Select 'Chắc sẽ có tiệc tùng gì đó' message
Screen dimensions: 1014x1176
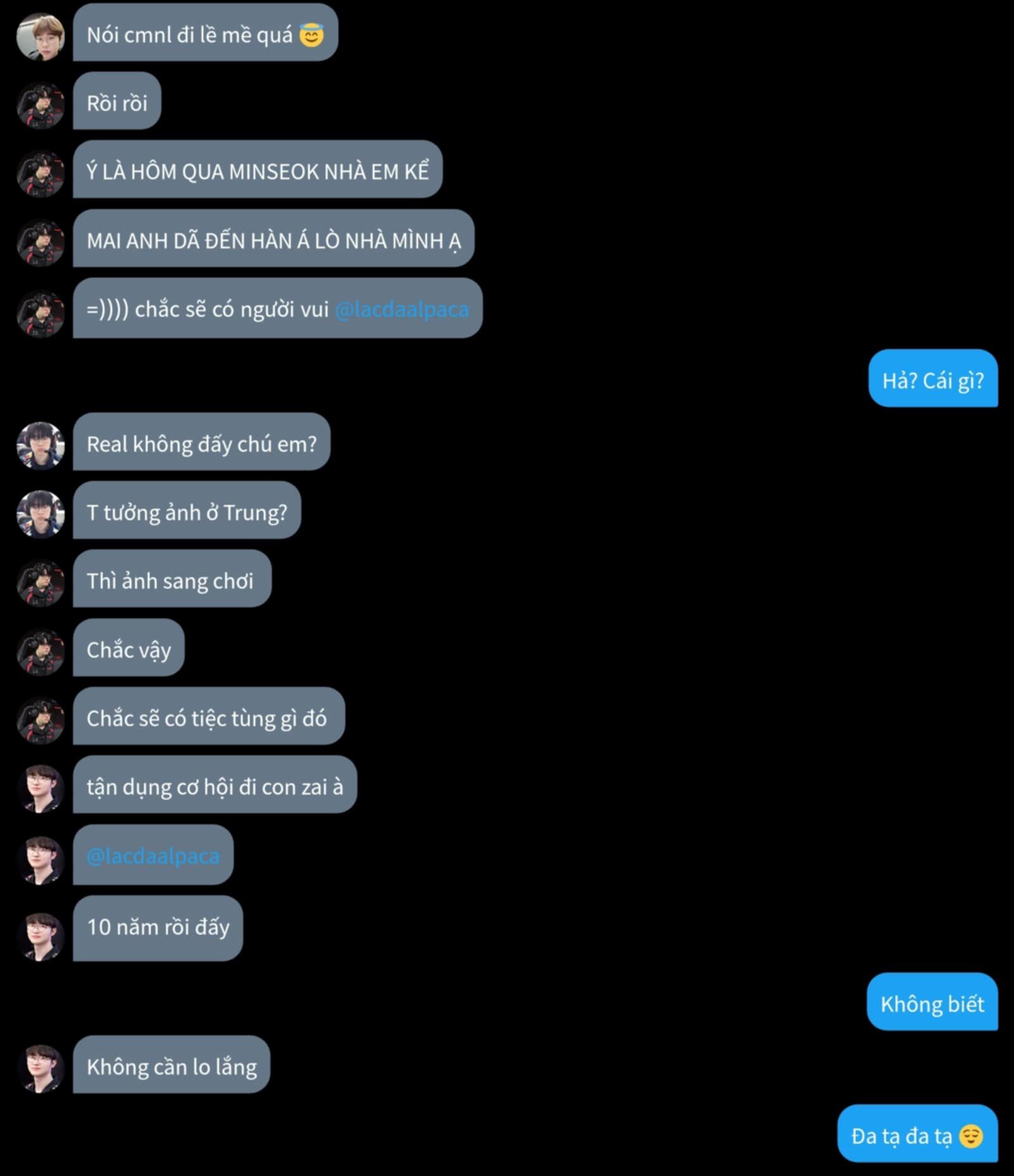(x=209, y=716)
